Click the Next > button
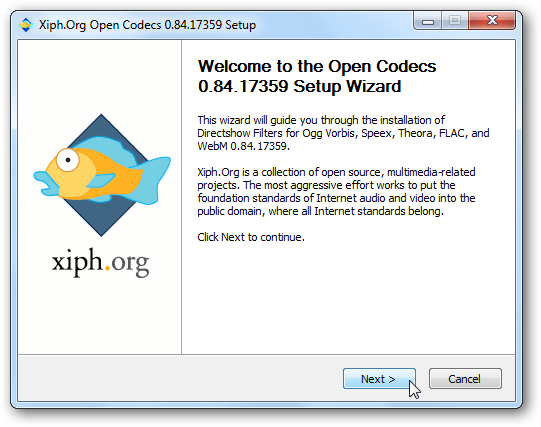The height and width of the screenshot is (427, 541). [x=379, y=378]
